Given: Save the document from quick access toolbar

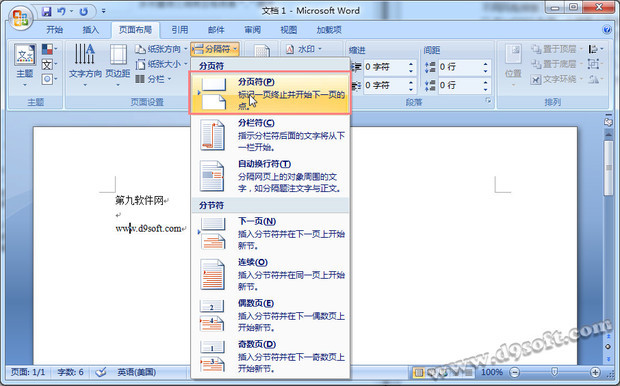Looking at the screenshot, I should [x=47, y=11].
